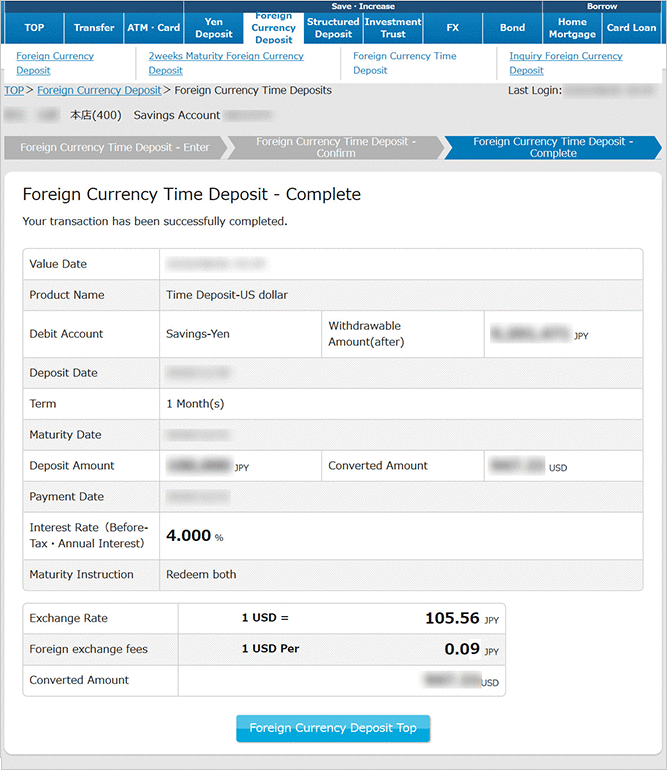The image size is (667, 770).
Task: Switch to the Structured Deposit tab
Action: 333,28
